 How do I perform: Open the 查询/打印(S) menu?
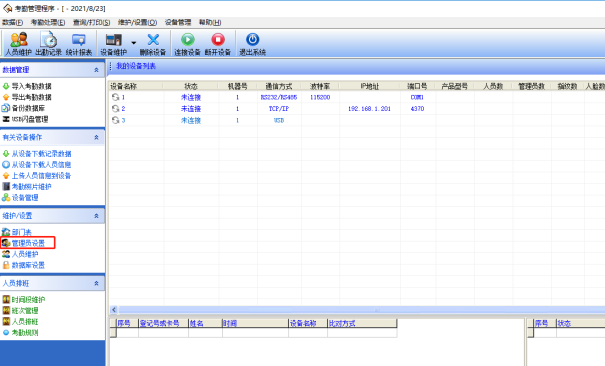[91, 22]
